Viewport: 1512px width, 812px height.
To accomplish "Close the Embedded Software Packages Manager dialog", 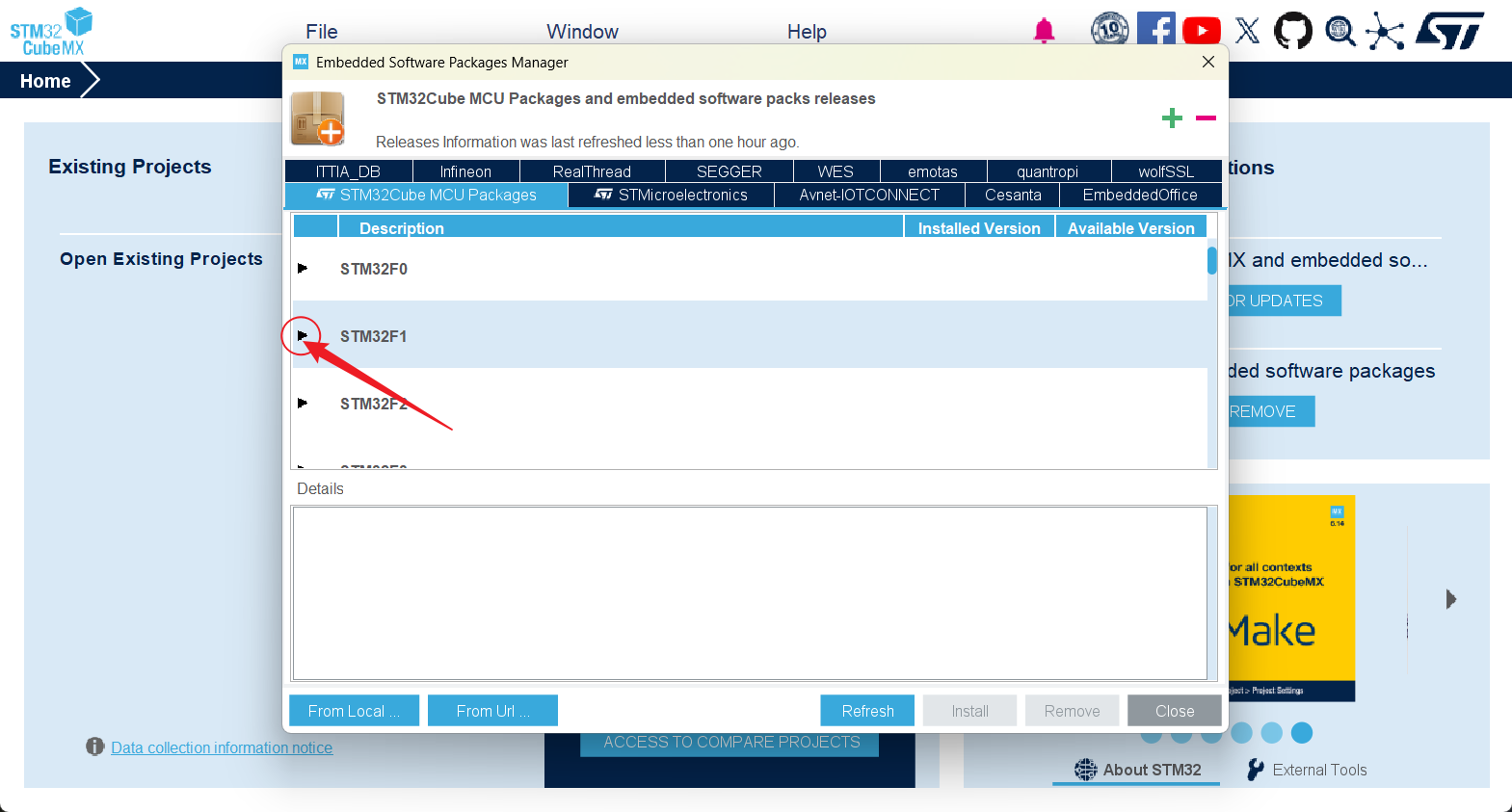I will [x=1208, y=62].
